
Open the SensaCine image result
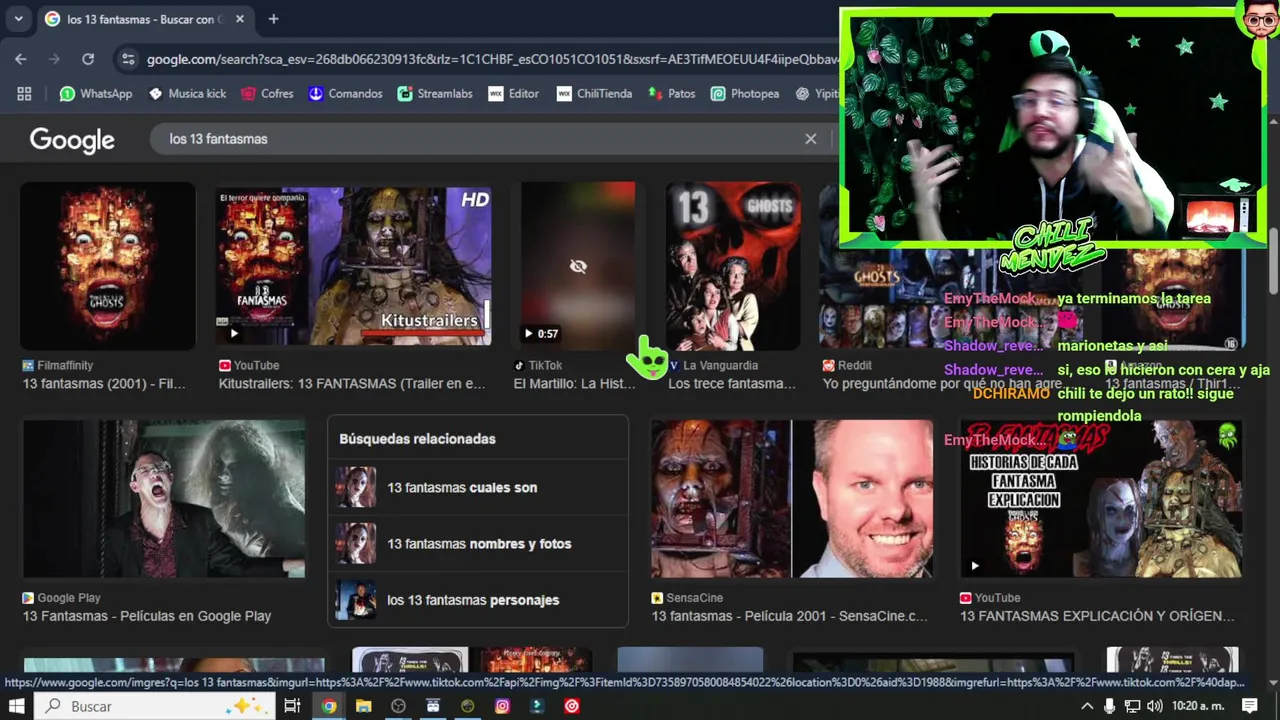pyautogui.click(x=791, y=498)
